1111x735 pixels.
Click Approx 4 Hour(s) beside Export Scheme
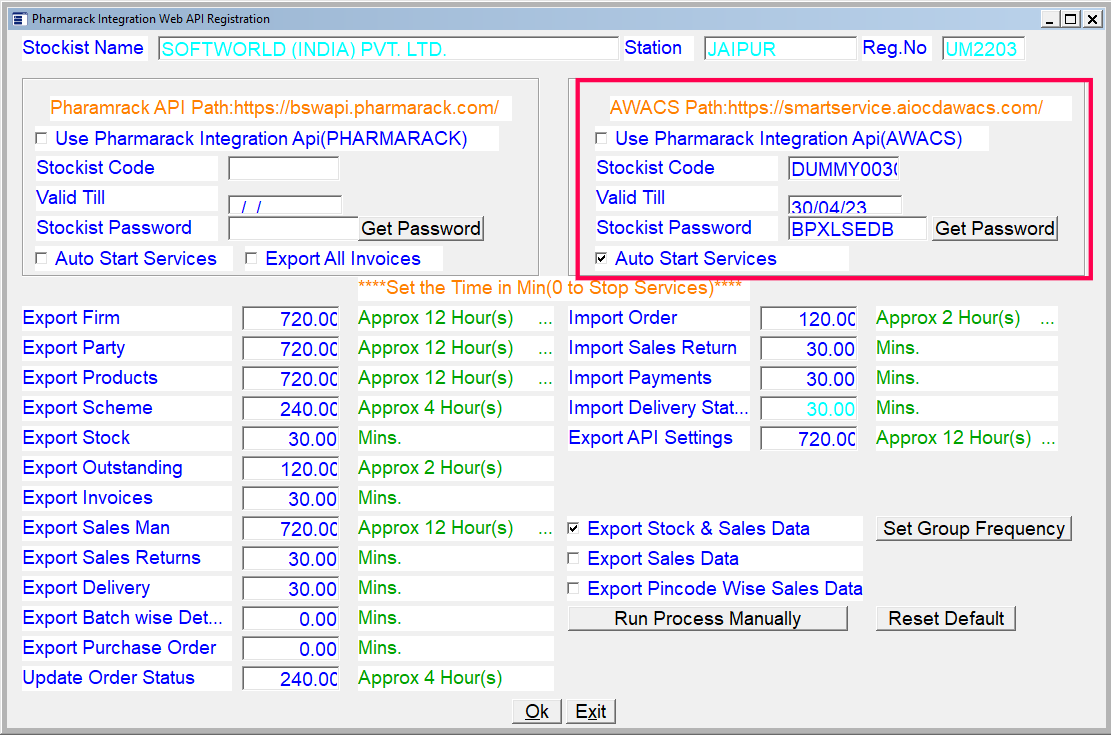point(430,408)
